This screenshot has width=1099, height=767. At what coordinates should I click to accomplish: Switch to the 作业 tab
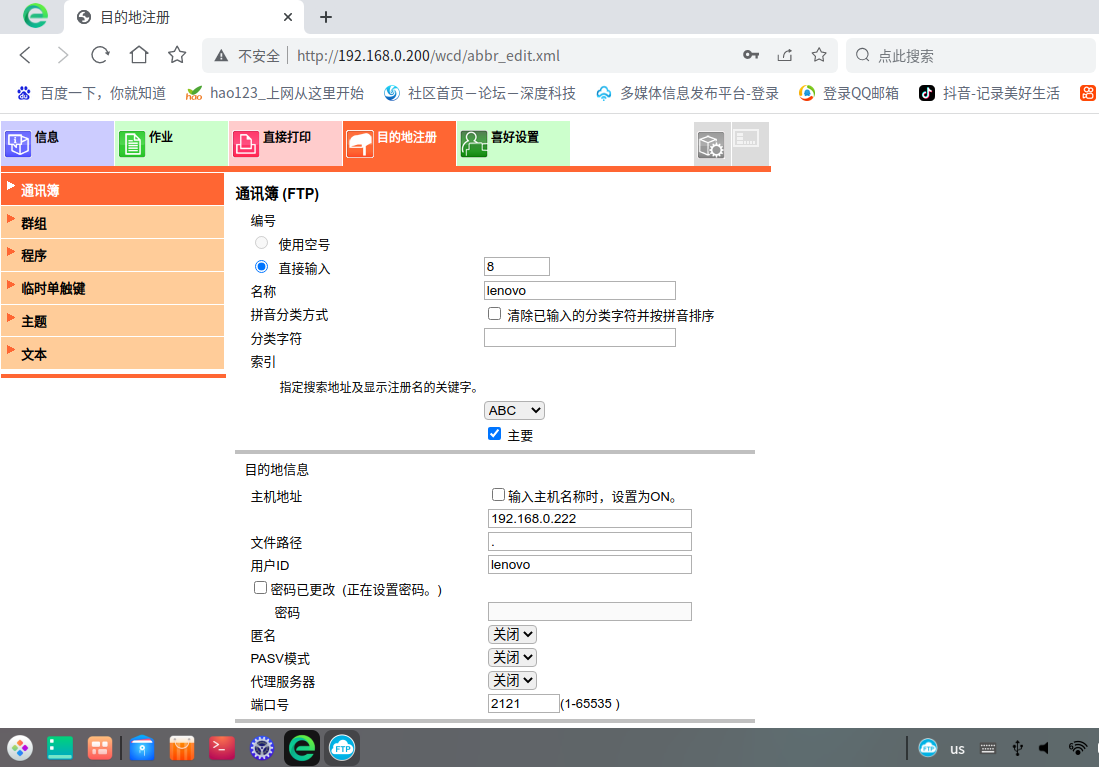coord(172,144)
